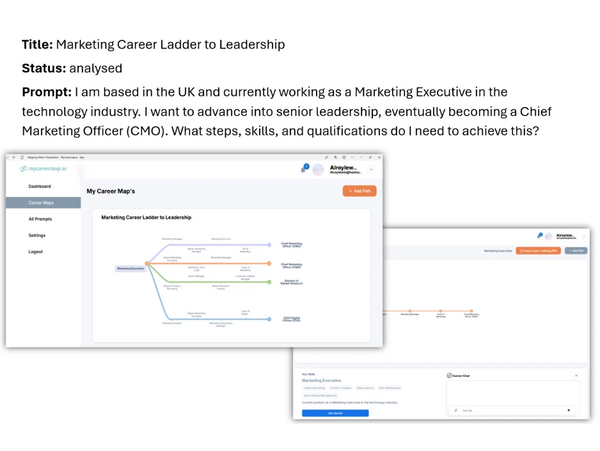Screen dimensions: 600x451
Task: Click the blue Get Started button
Action: click(x=335, y=413)
